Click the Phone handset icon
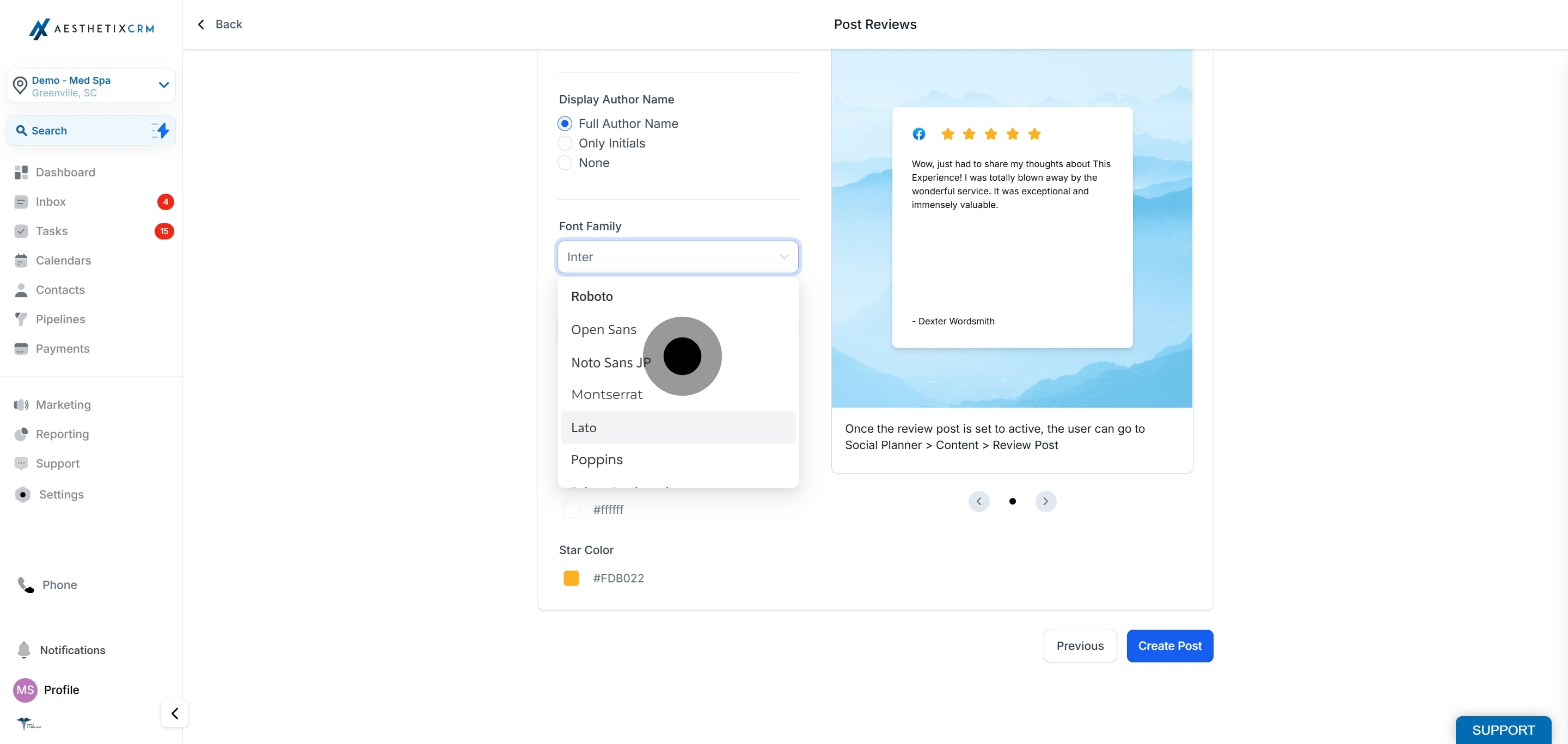 26,585
